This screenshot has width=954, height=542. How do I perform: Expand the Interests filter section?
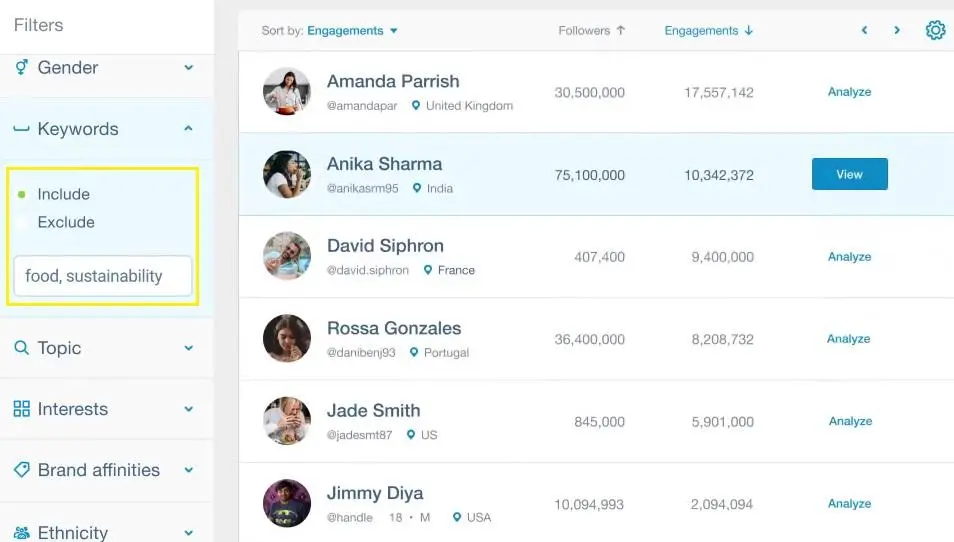(x=188, y=409)
